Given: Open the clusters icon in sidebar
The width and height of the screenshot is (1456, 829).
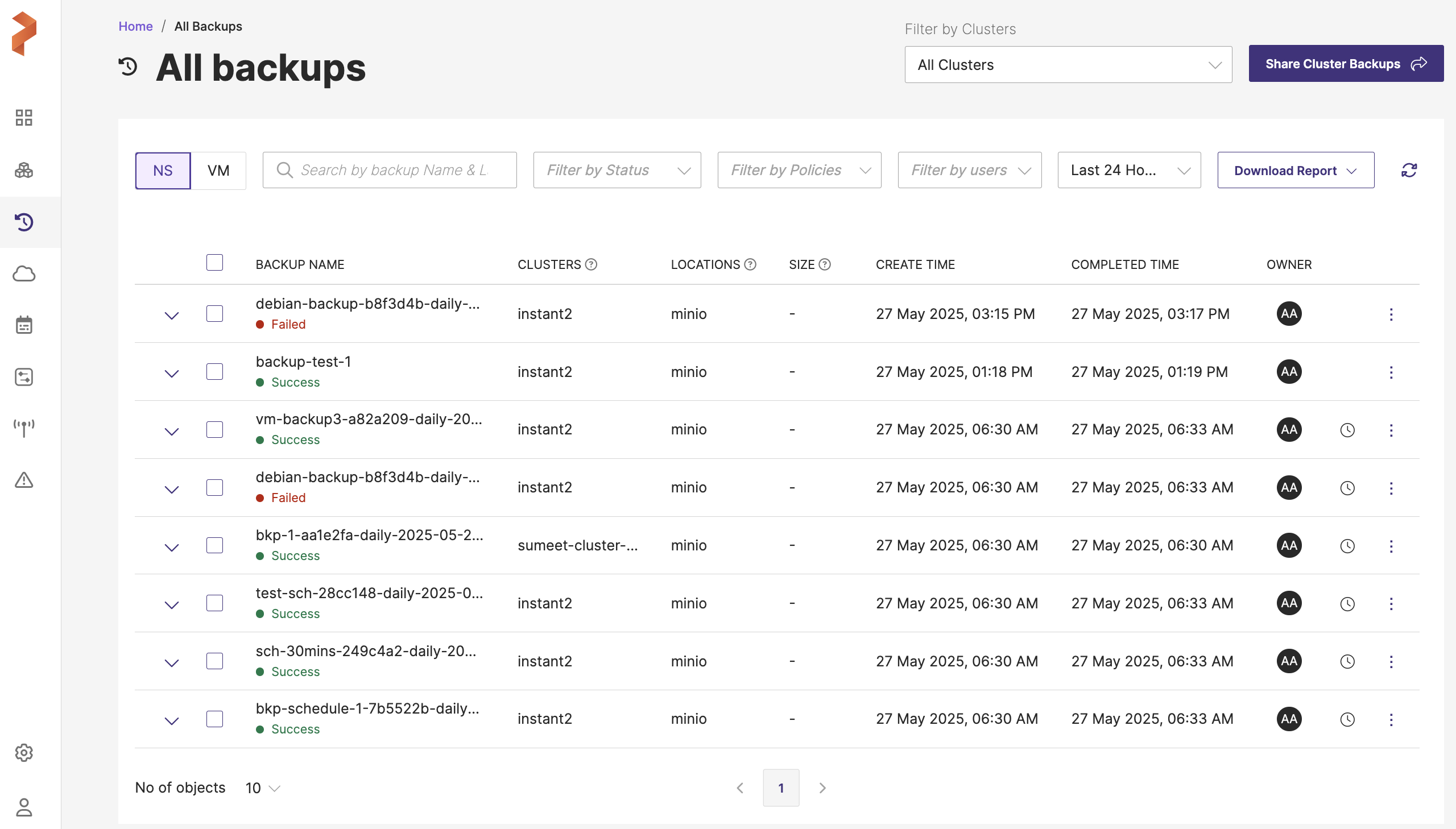Looking at the screenshot, I should click(24, 169).
